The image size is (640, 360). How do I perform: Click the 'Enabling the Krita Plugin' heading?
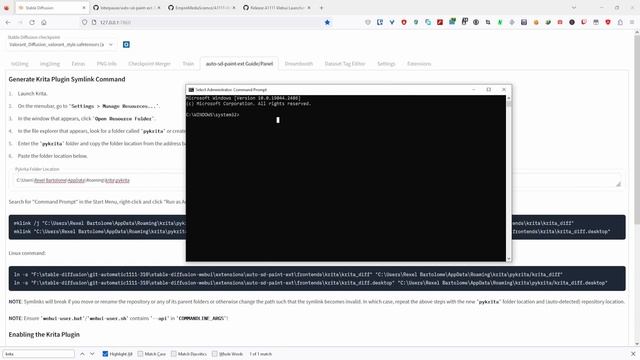pos(44,334)
